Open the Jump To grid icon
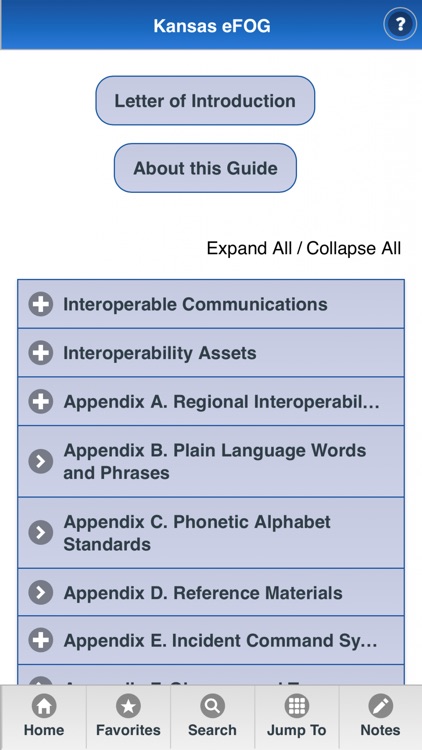The image size is (422, 750). [x=297, y=706]
